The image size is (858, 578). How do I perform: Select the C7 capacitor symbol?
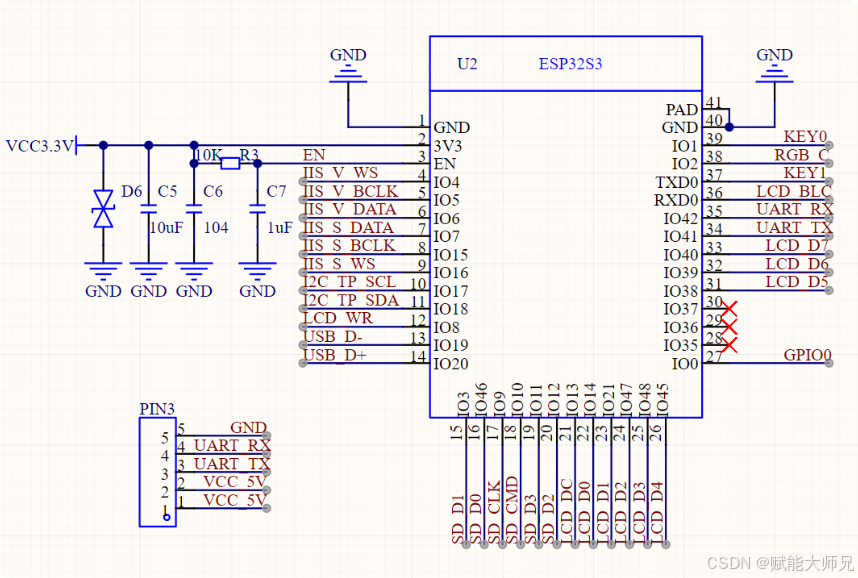257,209
